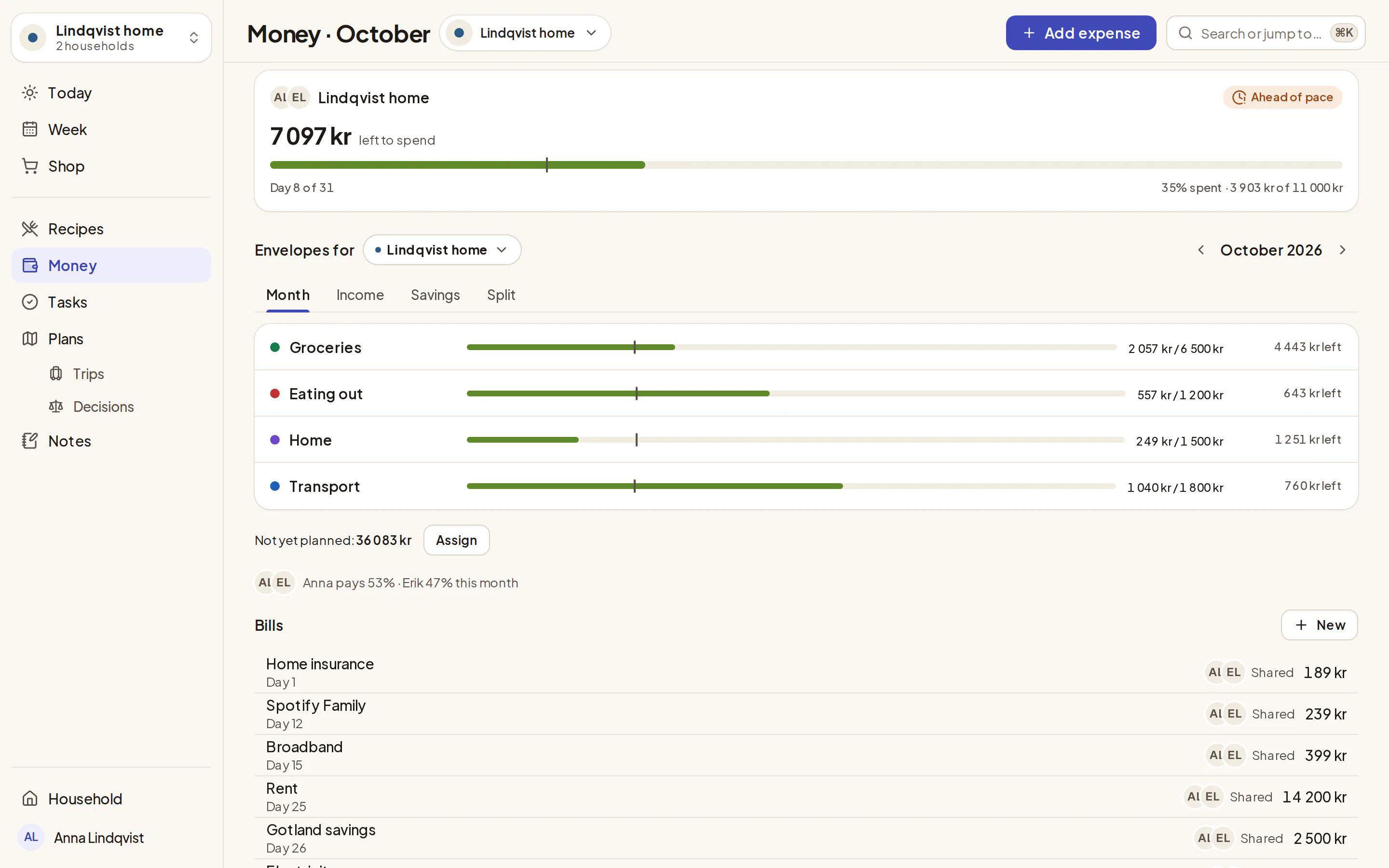The width and height of the screenshot is (1389, 868).
Task: Open the Broadband bill row
Action: [x=806, y=756]
